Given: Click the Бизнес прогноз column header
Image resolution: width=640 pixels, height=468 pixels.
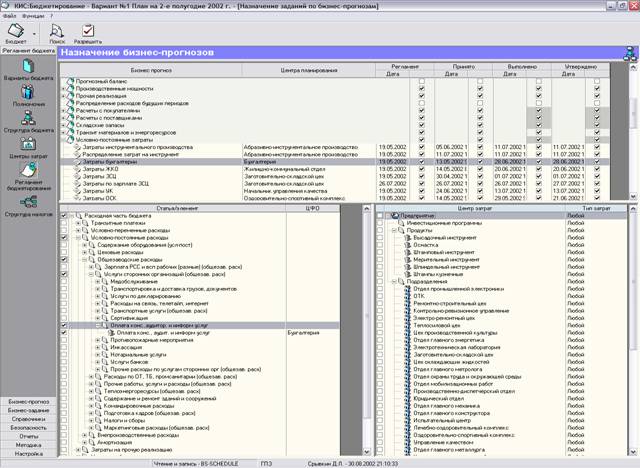Looking at the screenshot, I should pyautogui.click(x=151, y=70).
